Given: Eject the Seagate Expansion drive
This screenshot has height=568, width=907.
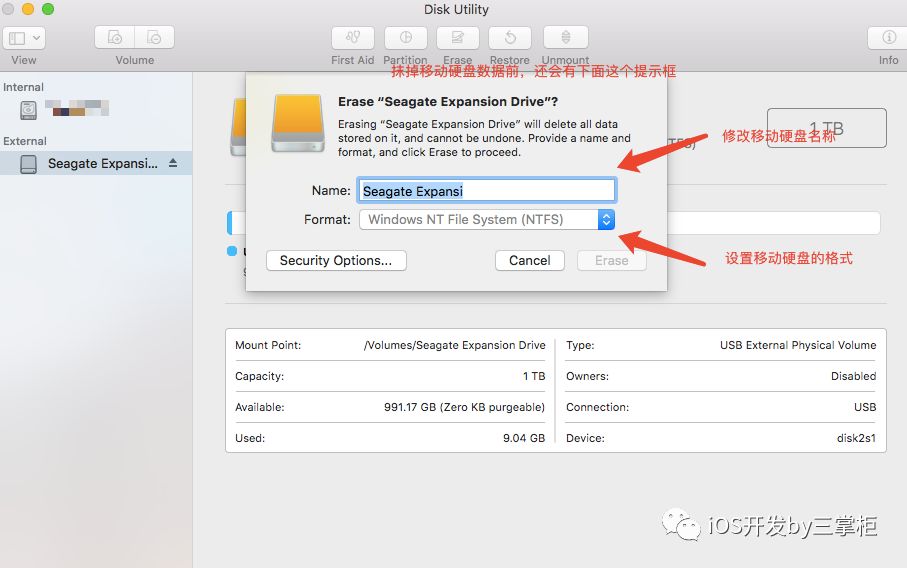Looking at the screenshot, I should [173, 163].
